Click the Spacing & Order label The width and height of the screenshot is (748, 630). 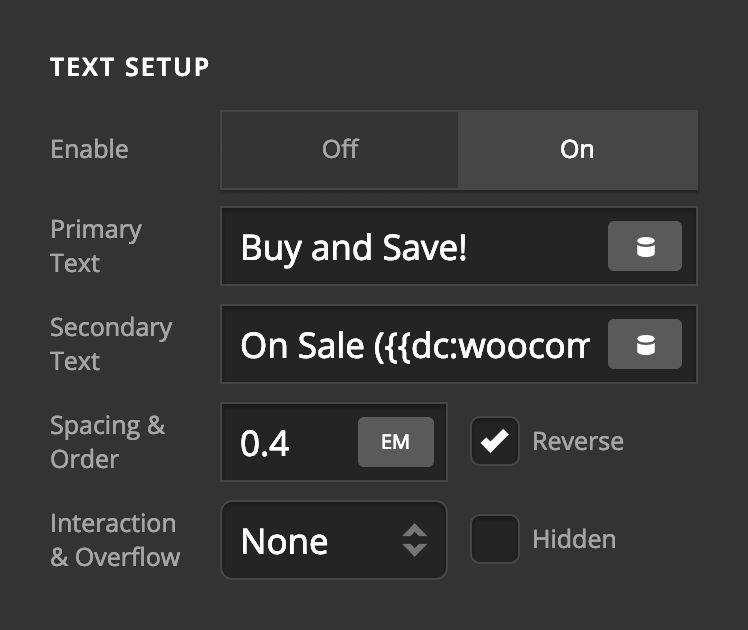coord(107,442)
